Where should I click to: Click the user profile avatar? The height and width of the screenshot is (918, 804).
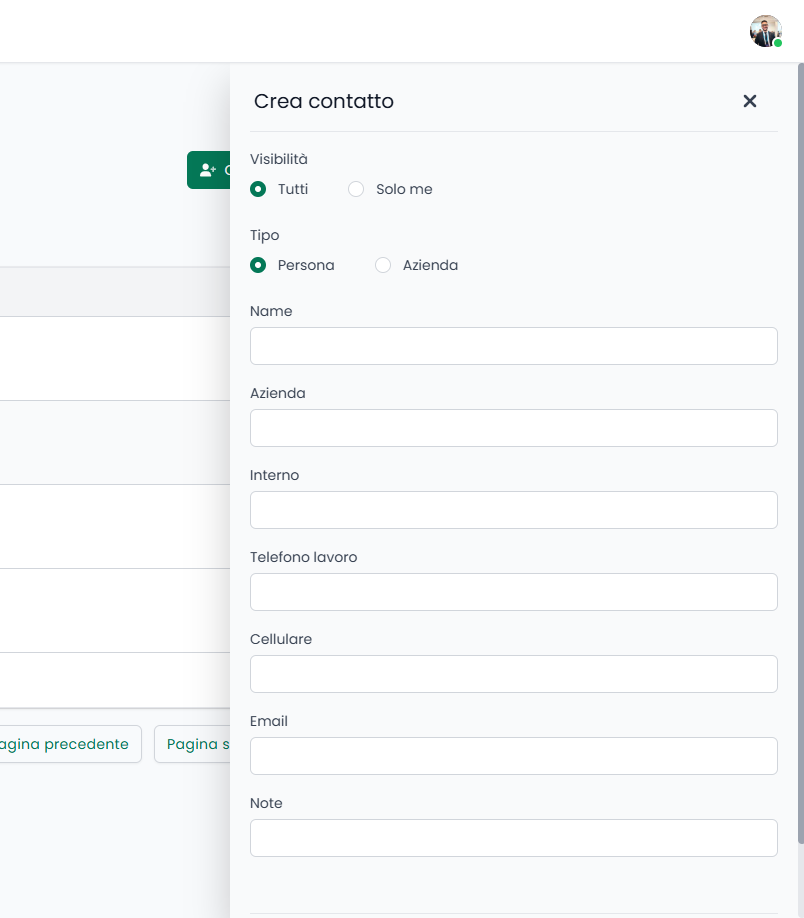tap(765, 31)
